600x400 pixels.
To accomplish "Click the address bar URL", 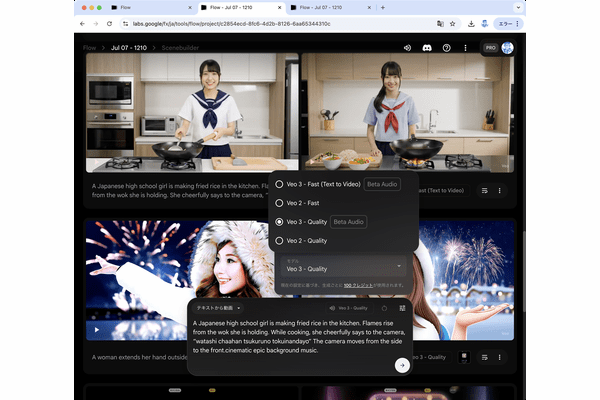I will click(x=232, y=24).
